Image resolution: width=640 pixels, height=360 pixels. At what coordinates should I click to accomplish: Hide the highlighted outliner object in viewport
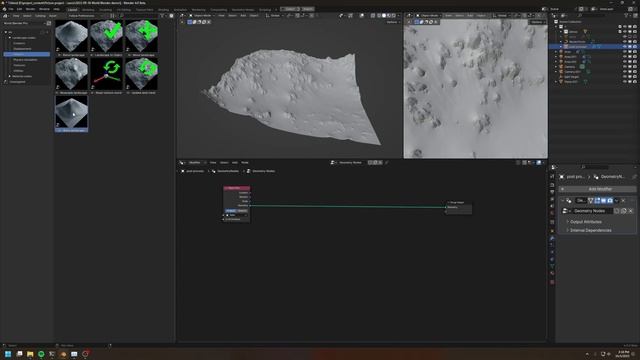[625, 47]
